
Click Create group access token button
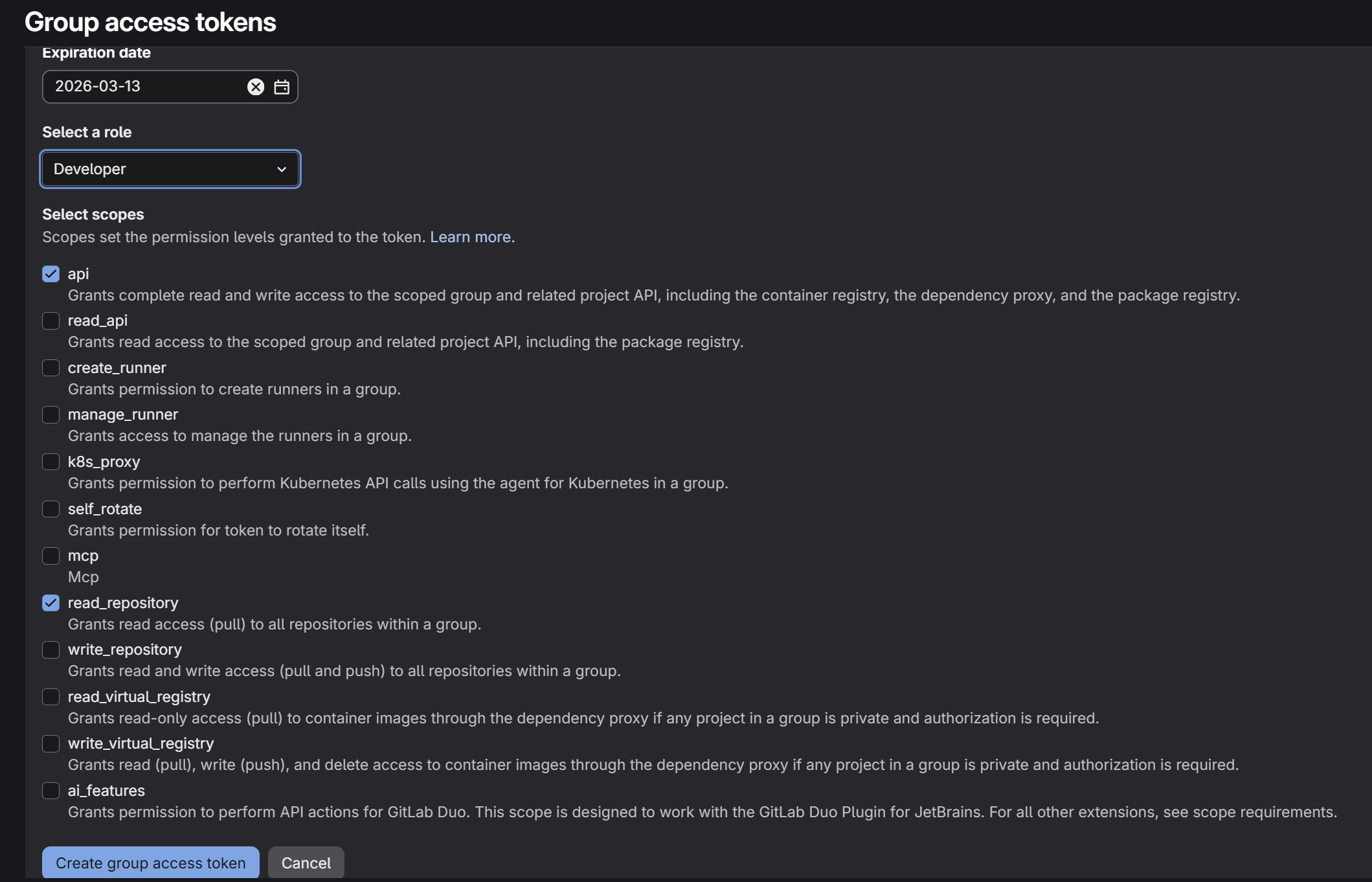click(150, 863)
